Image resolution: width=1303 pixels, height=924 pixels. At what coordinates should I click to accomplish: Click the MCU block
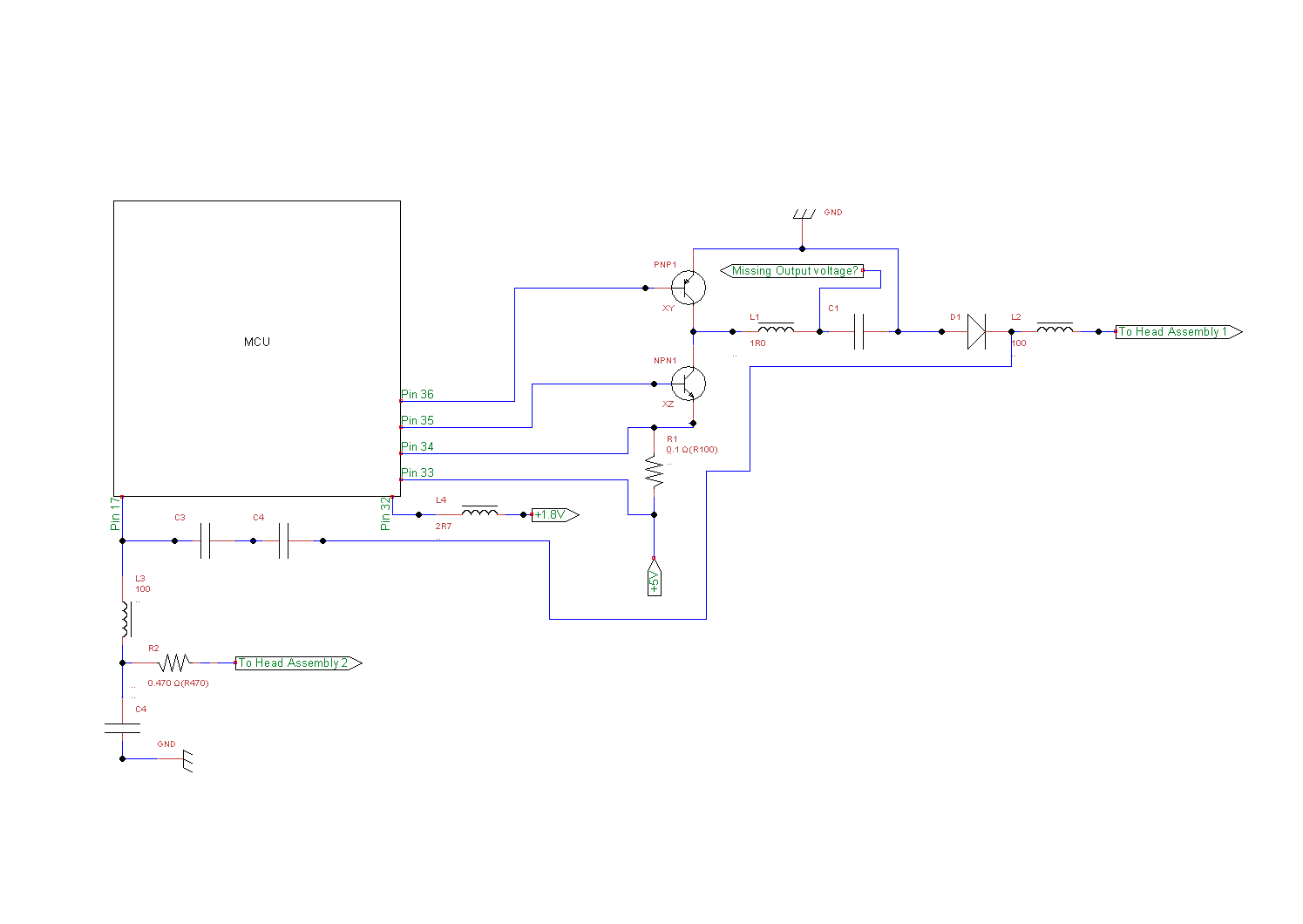click(257, 349)
